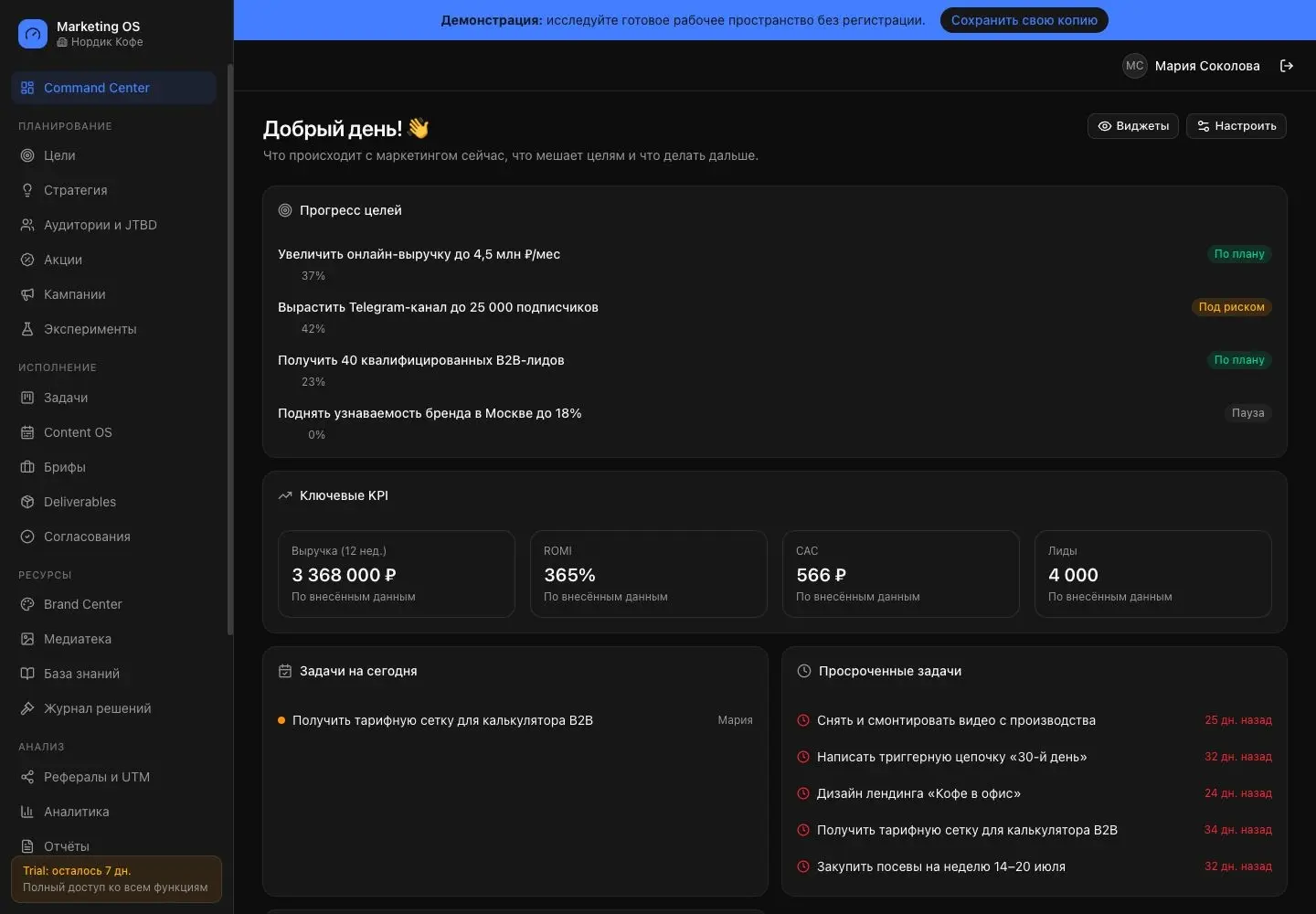
Task: Click the Цели target icon in sidebar
Action: coord(27,155)
